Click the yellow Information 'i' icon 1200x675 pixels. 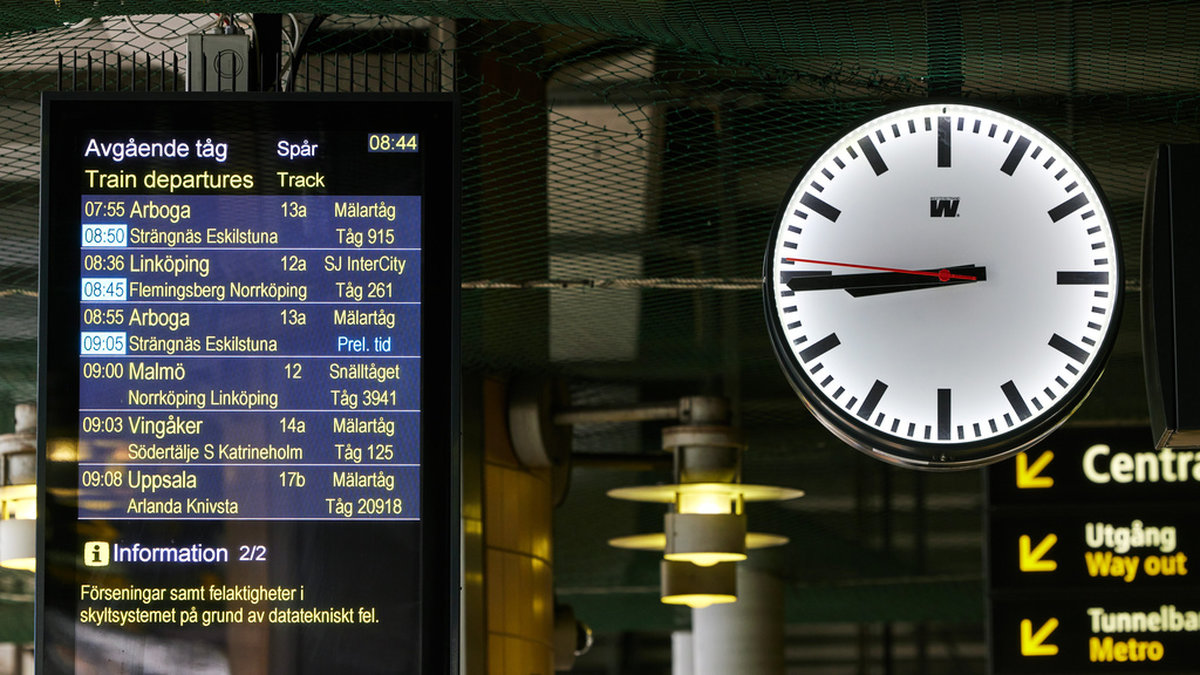click(96, 554)
